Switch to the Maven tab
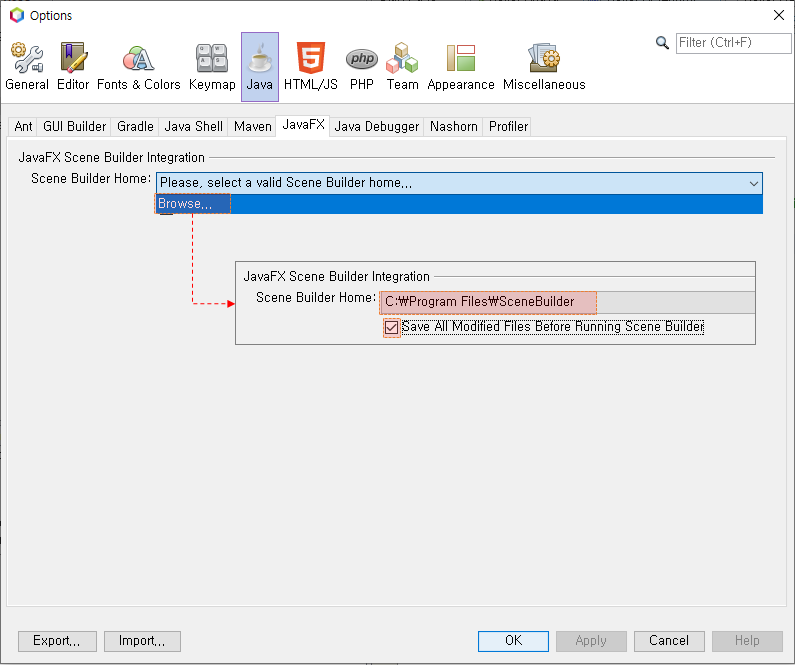The height and width of the screenshot is (665, 795). (x=252, y=126)
